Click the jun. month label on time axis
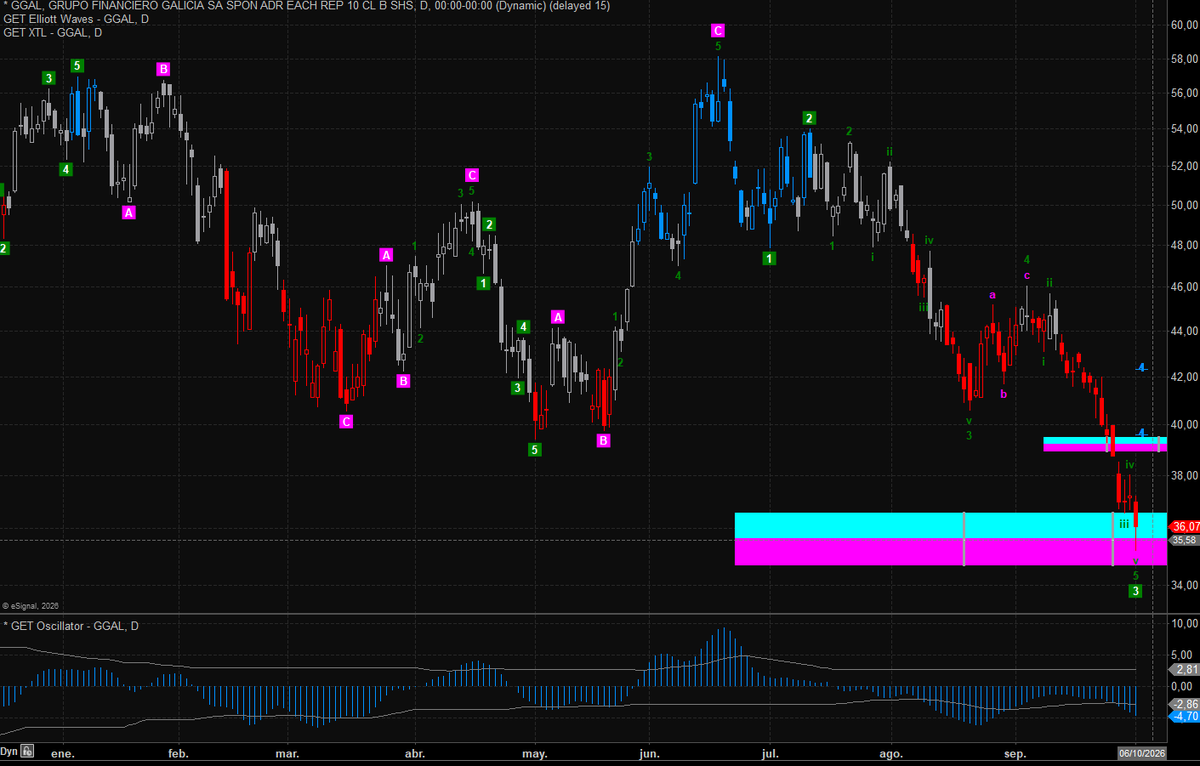Image resolution: width=1200 pixels, height=766 pixels. (x=650, y=752)
